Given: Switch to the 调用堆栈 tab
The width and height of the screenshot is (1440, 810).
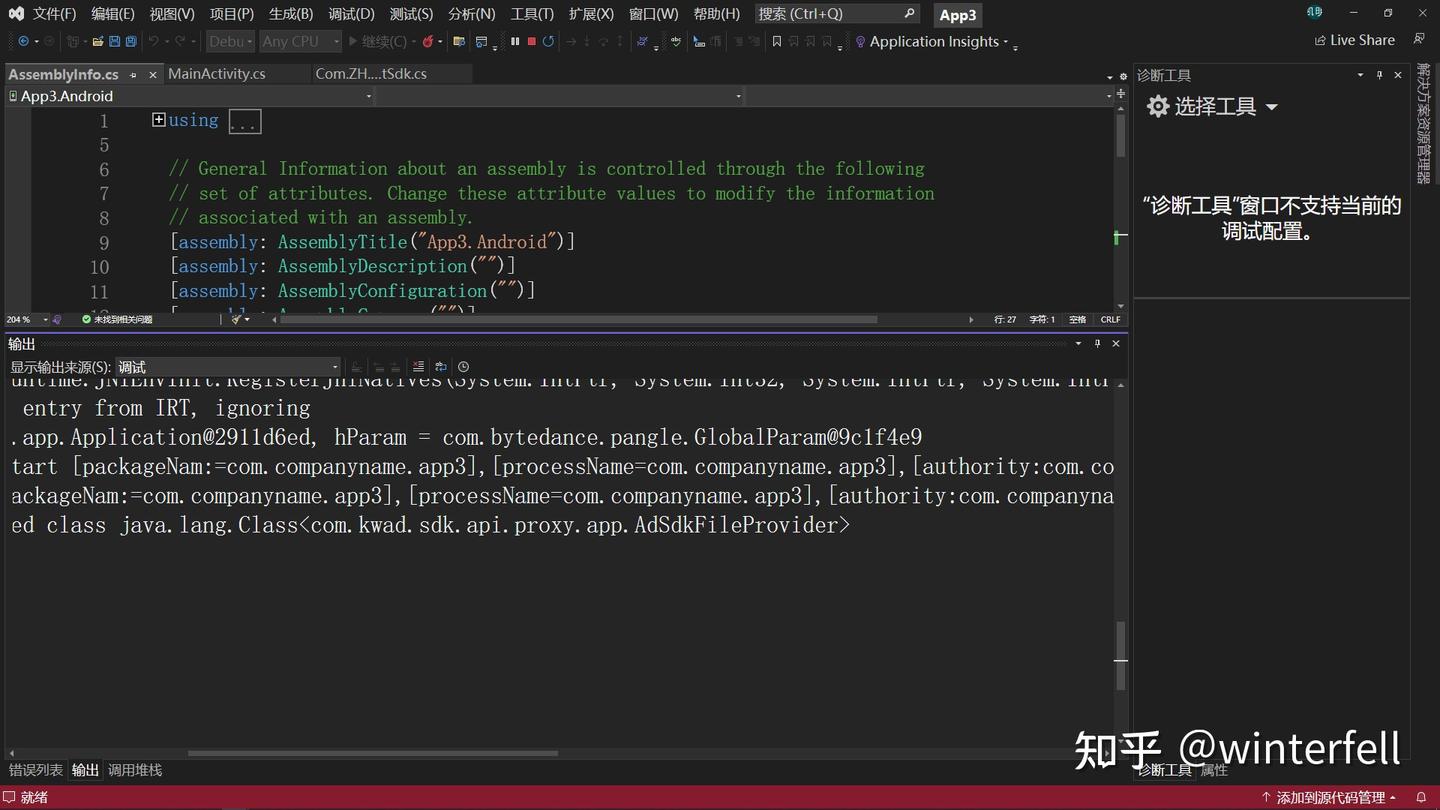Looking at the screenshot, I should tap(135, 770).
